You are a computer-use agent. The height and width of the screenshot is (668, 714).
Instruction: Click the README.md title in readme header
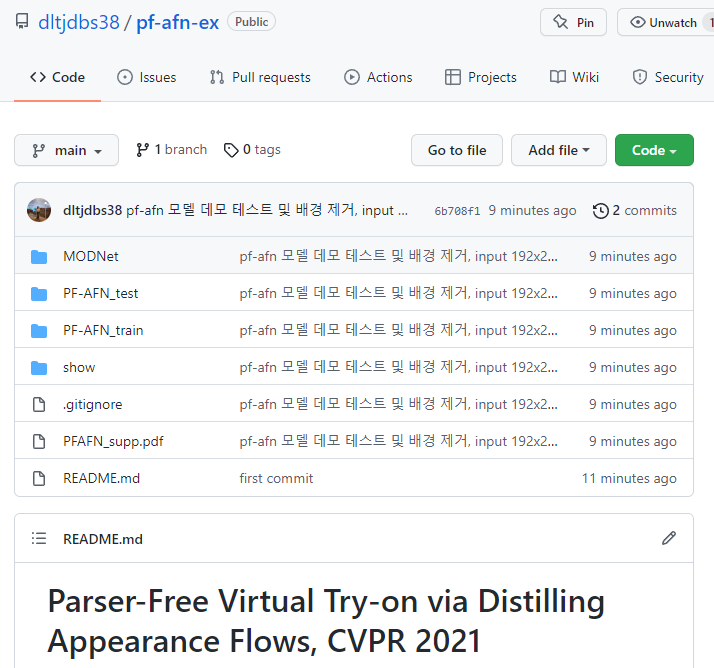(x=102, y=539)
